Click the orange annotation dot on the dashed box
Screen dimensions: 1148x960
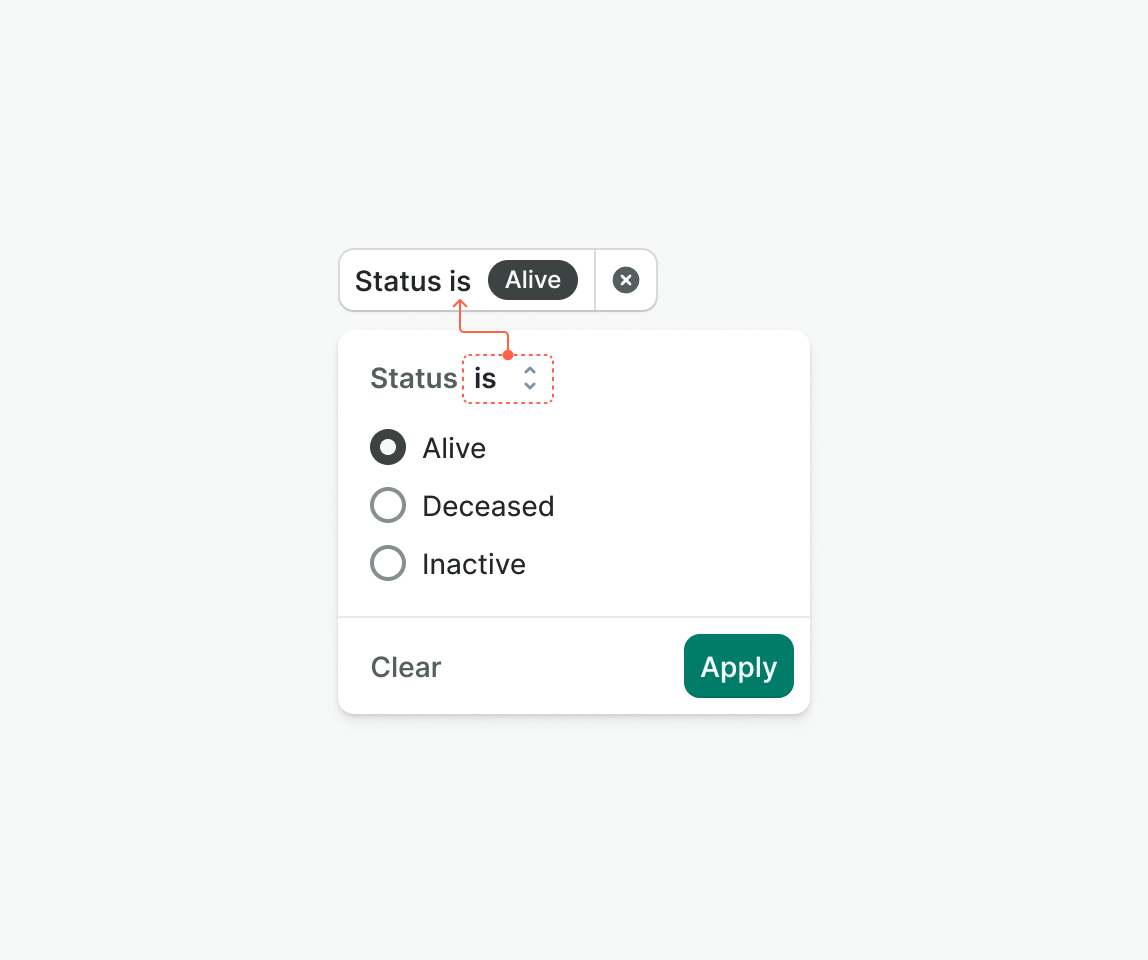coord(508,355)
